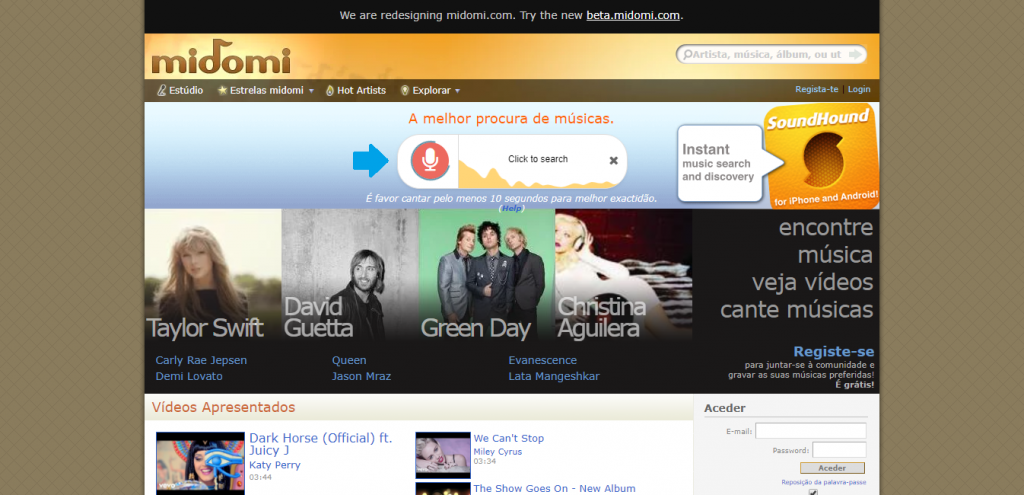Open The Show Goes On - New Album link
The image size is (1024, 495).
(554, 488)
